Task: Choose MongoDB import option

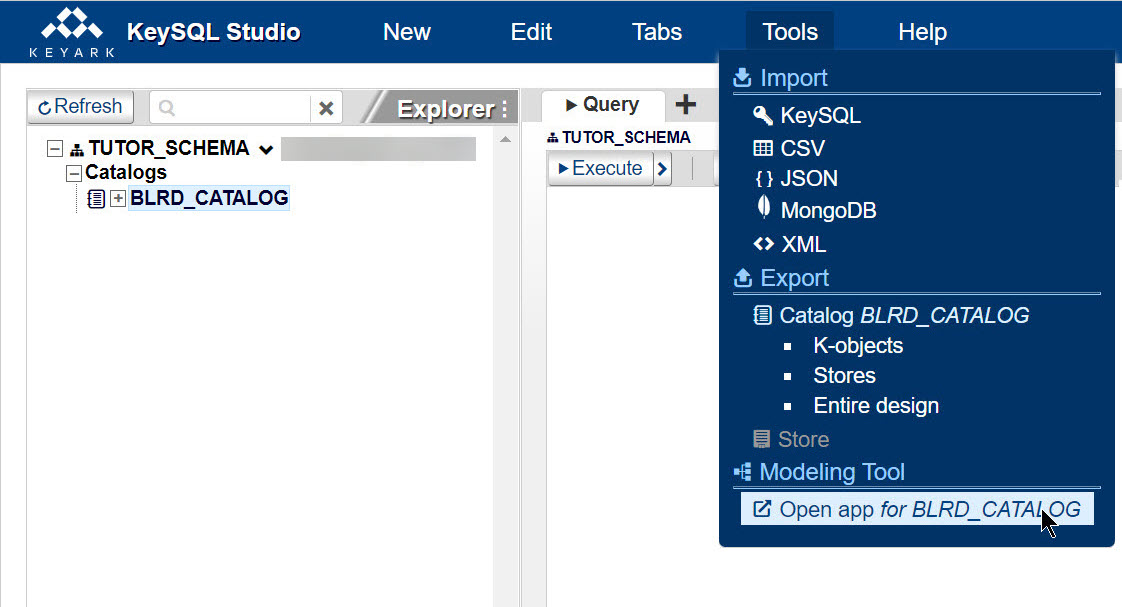Action: point(828,210)
